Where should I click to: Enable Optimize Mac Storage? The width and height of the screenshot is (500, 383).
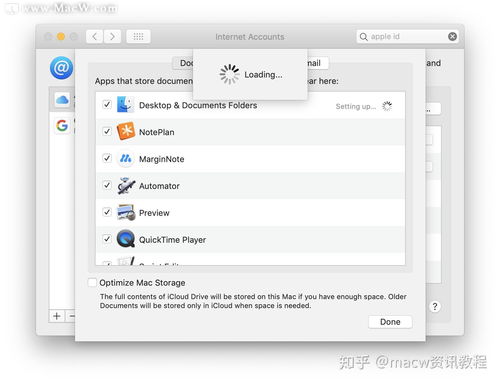pos(92,282)
